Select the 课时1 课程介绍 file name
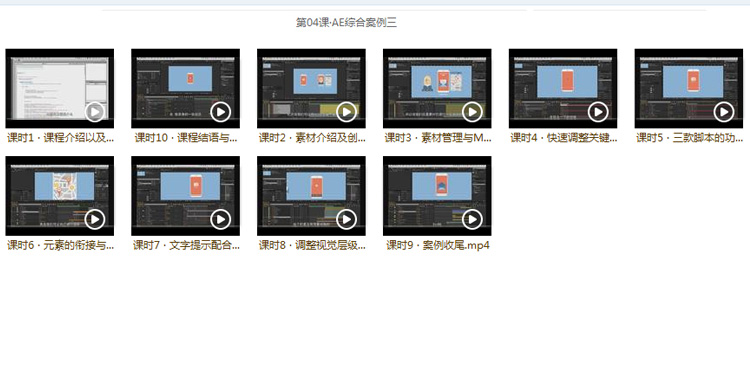Screen dimensions: 750x375 pyautogui.click(x=60, y=138)
